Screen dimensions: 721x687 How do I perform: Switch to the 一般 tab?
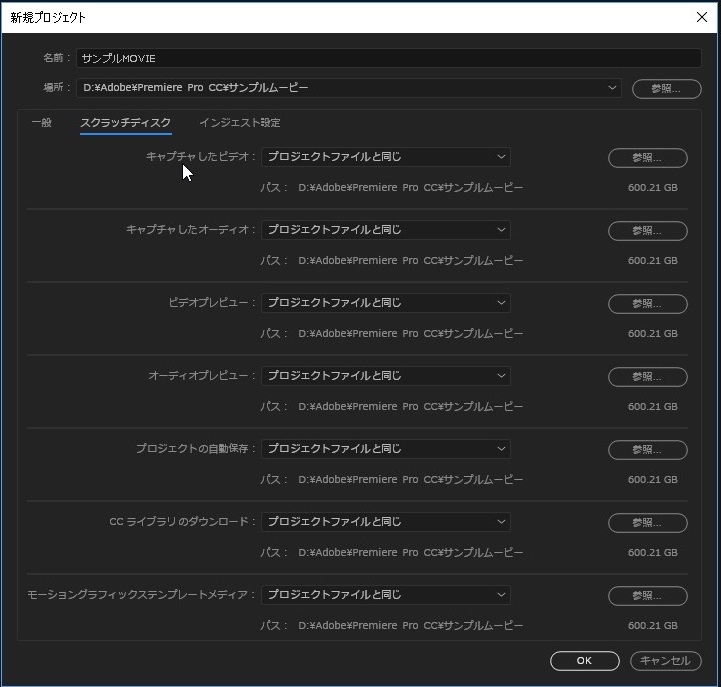(41, 123)
